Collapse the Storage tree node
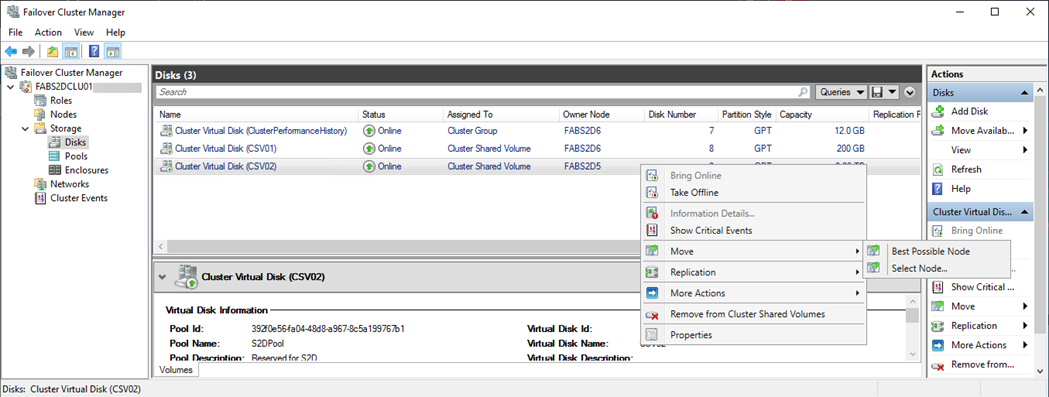The image size is (1049, 397). 25,129
